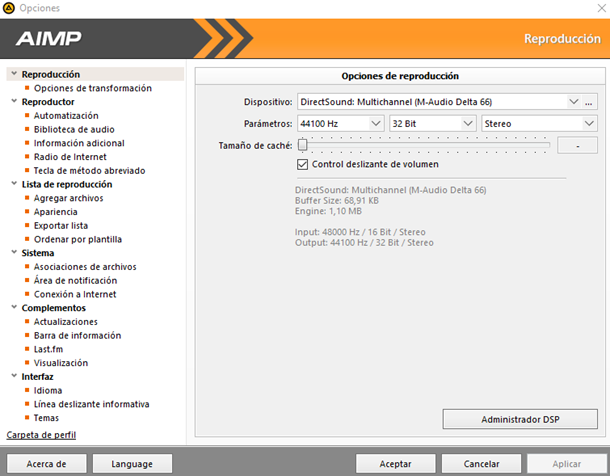Collapse the Sistema tree section

click(14, 253)
